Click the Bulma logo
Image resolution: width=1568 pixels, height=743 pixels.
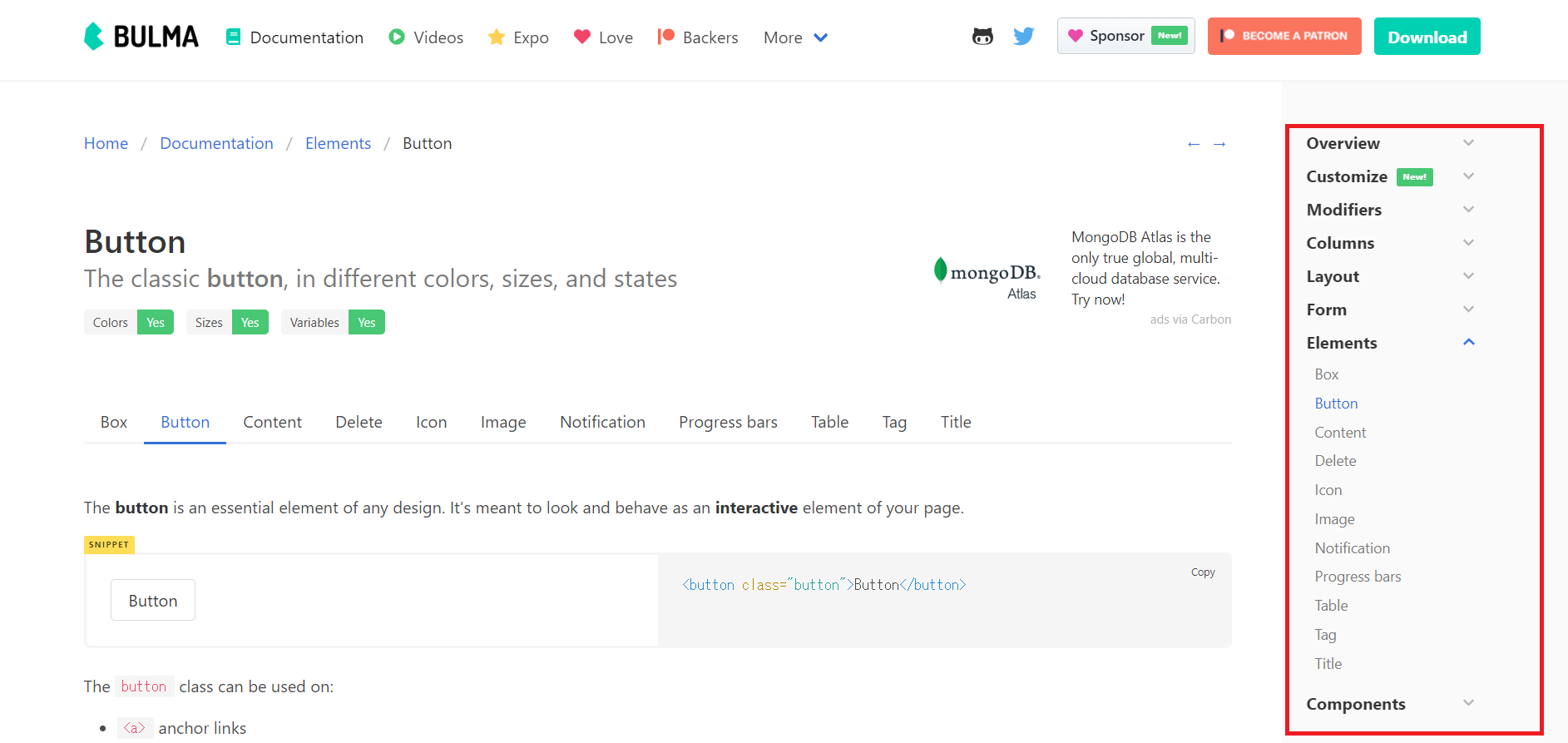click(x=141, y=37)
